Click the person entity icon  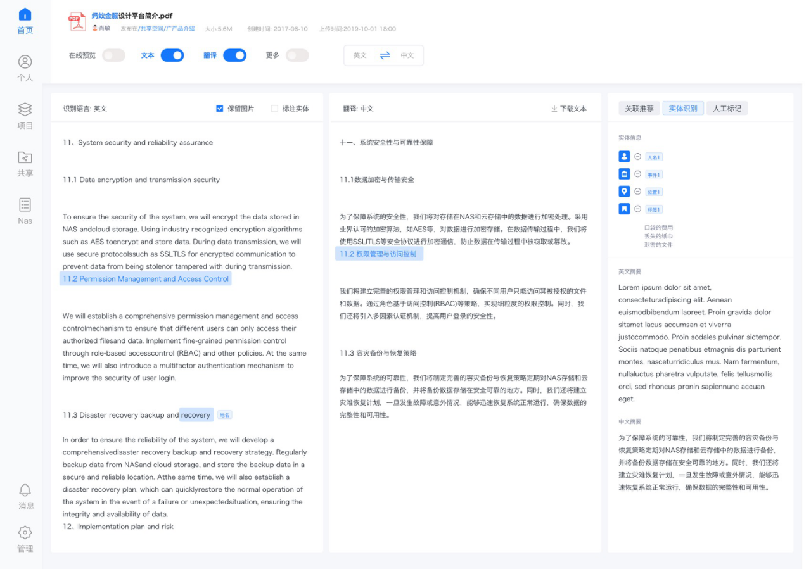click(624, 156)
